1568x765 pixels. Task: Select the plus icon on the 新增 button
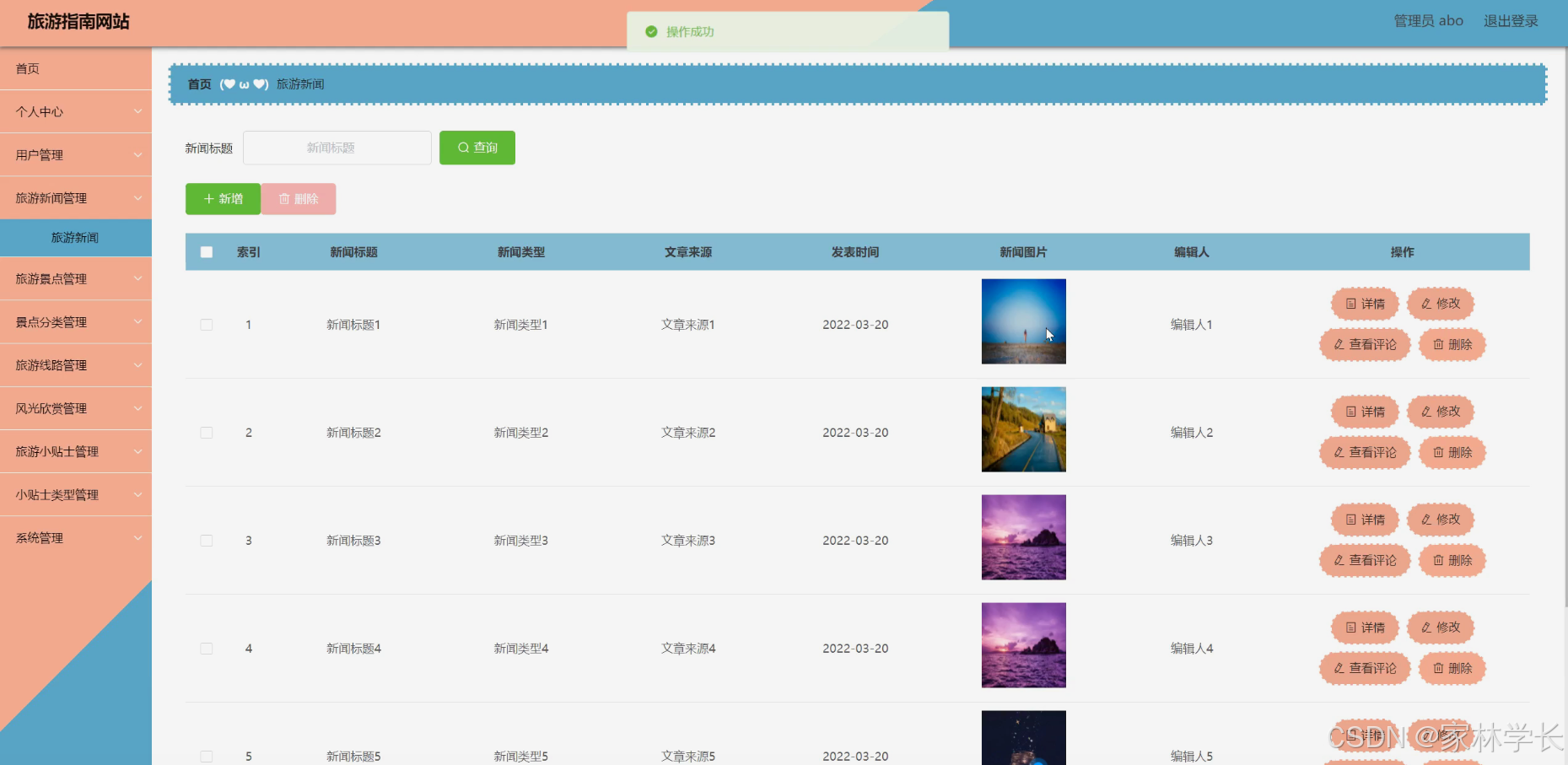coord(209,199)
